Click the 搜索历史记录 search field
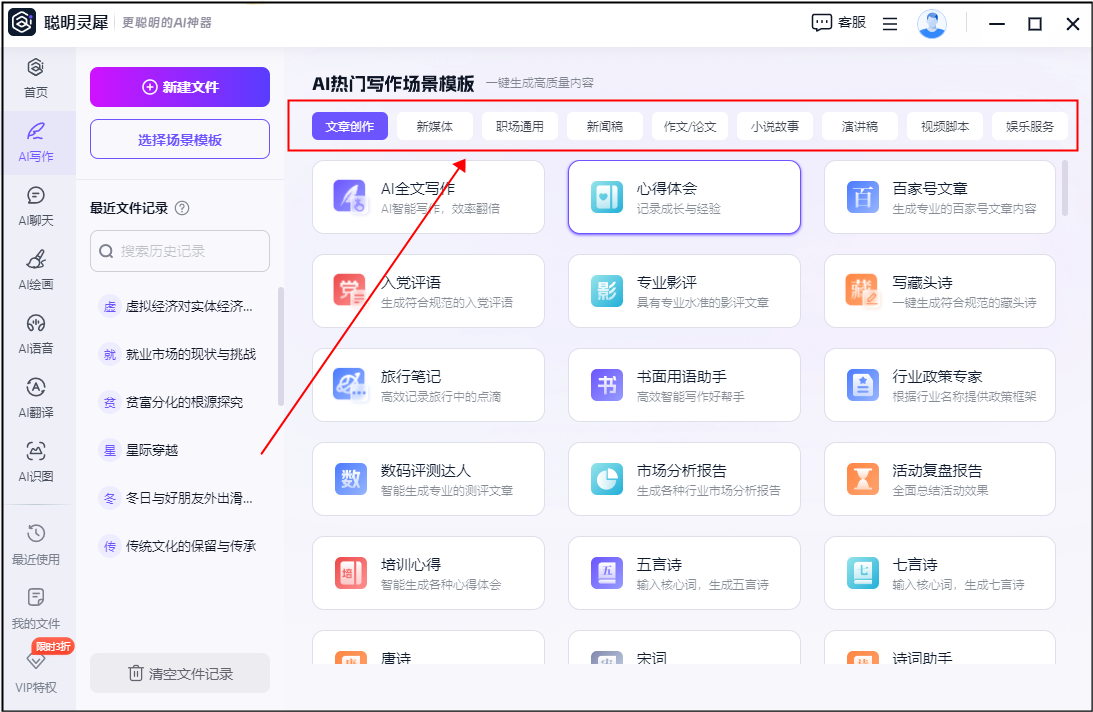 click(x=180, y=251)
